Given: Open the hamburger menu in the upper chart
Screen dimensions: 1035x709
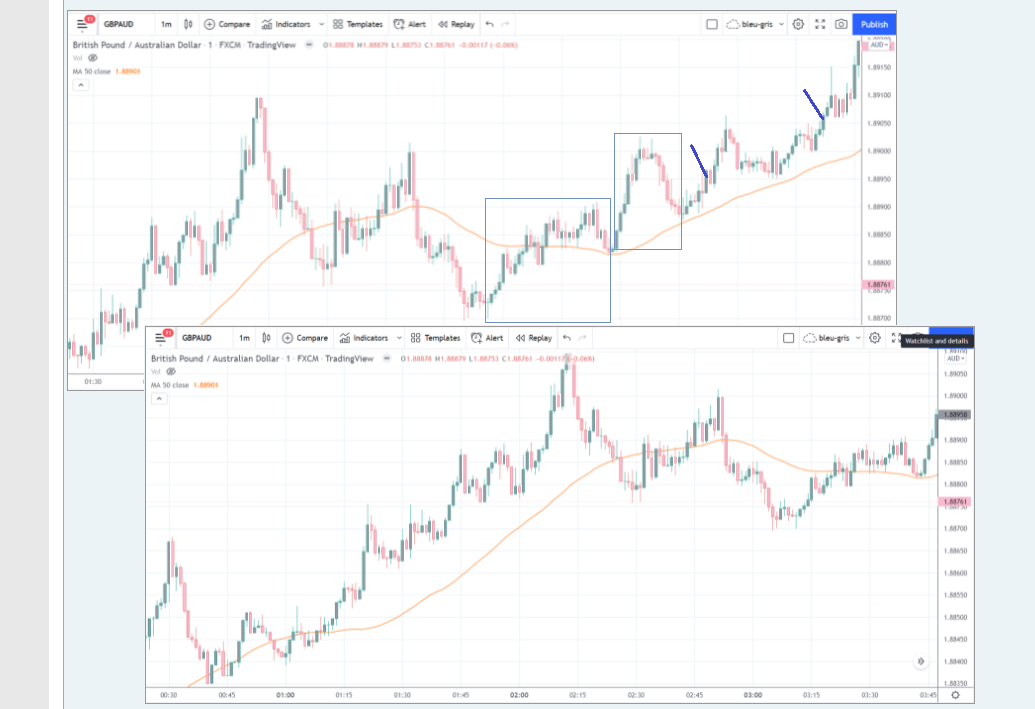Looking at the screenshot, I should click(x=82, y=24).
